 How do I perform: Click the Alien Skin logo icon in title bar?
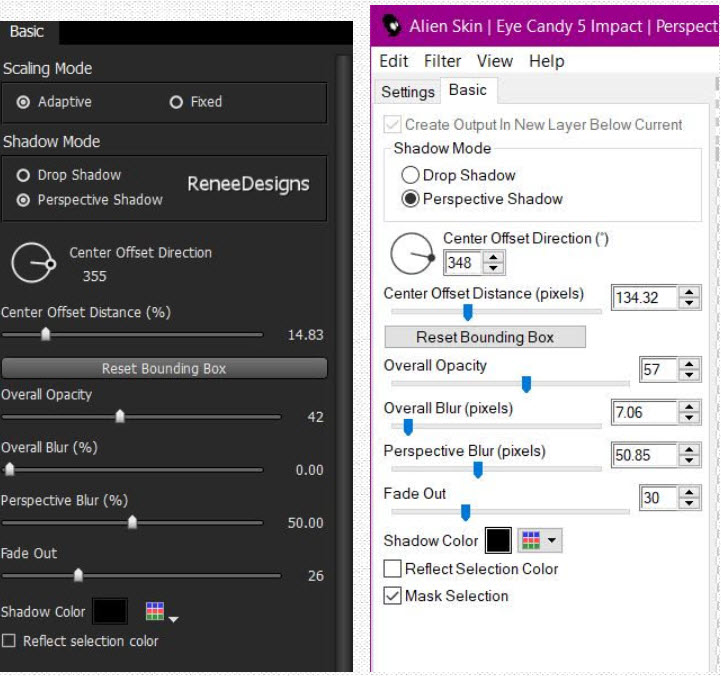(392, 26)
